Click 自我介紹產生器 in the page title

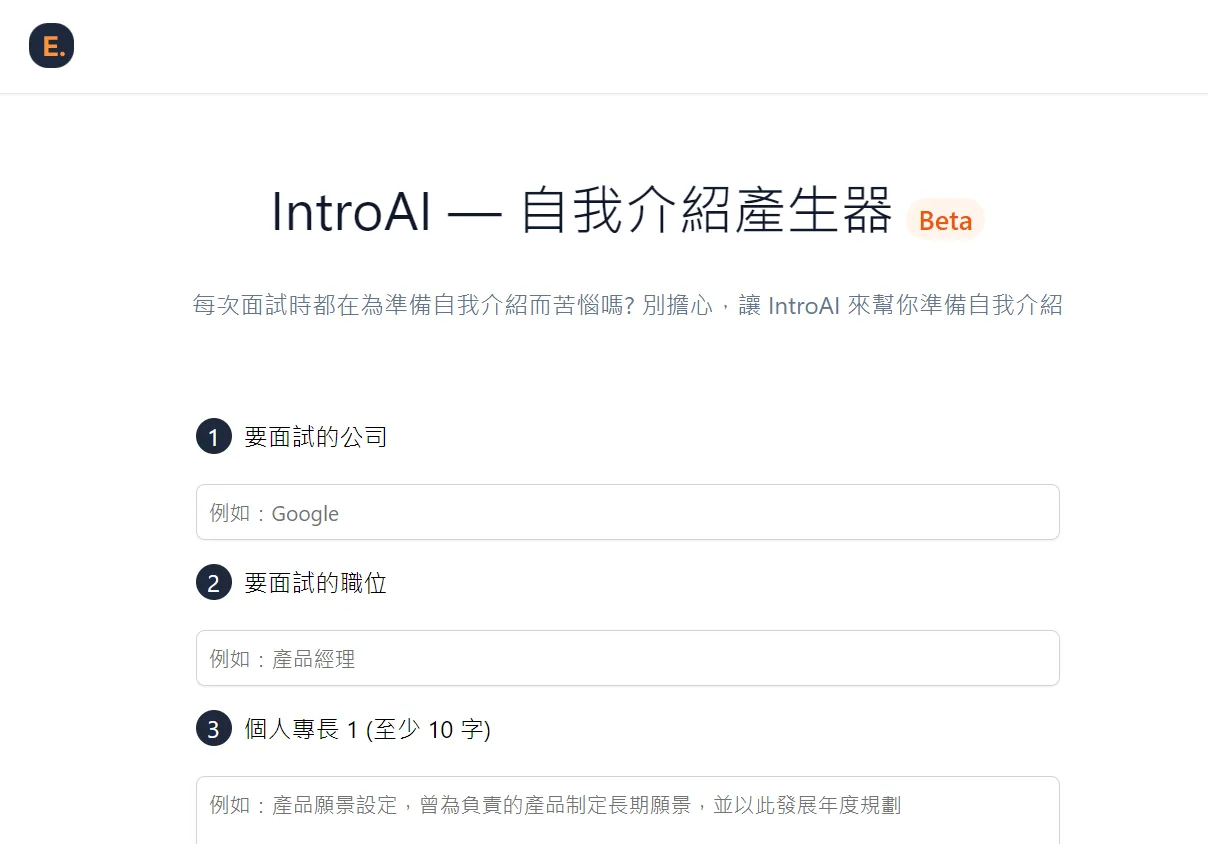click(x=706, y=212)
